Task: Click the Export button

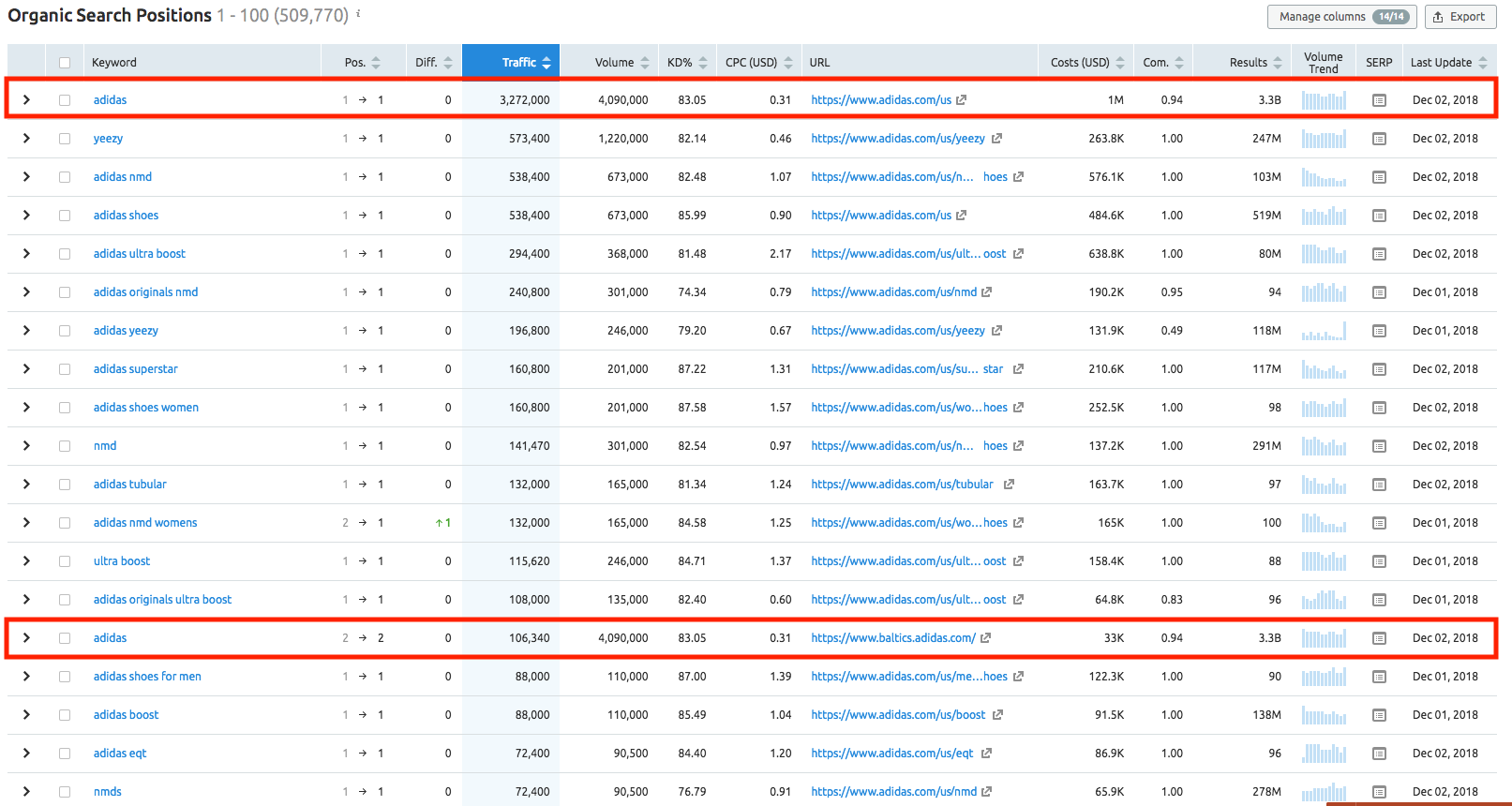Action: (1460, 17)
